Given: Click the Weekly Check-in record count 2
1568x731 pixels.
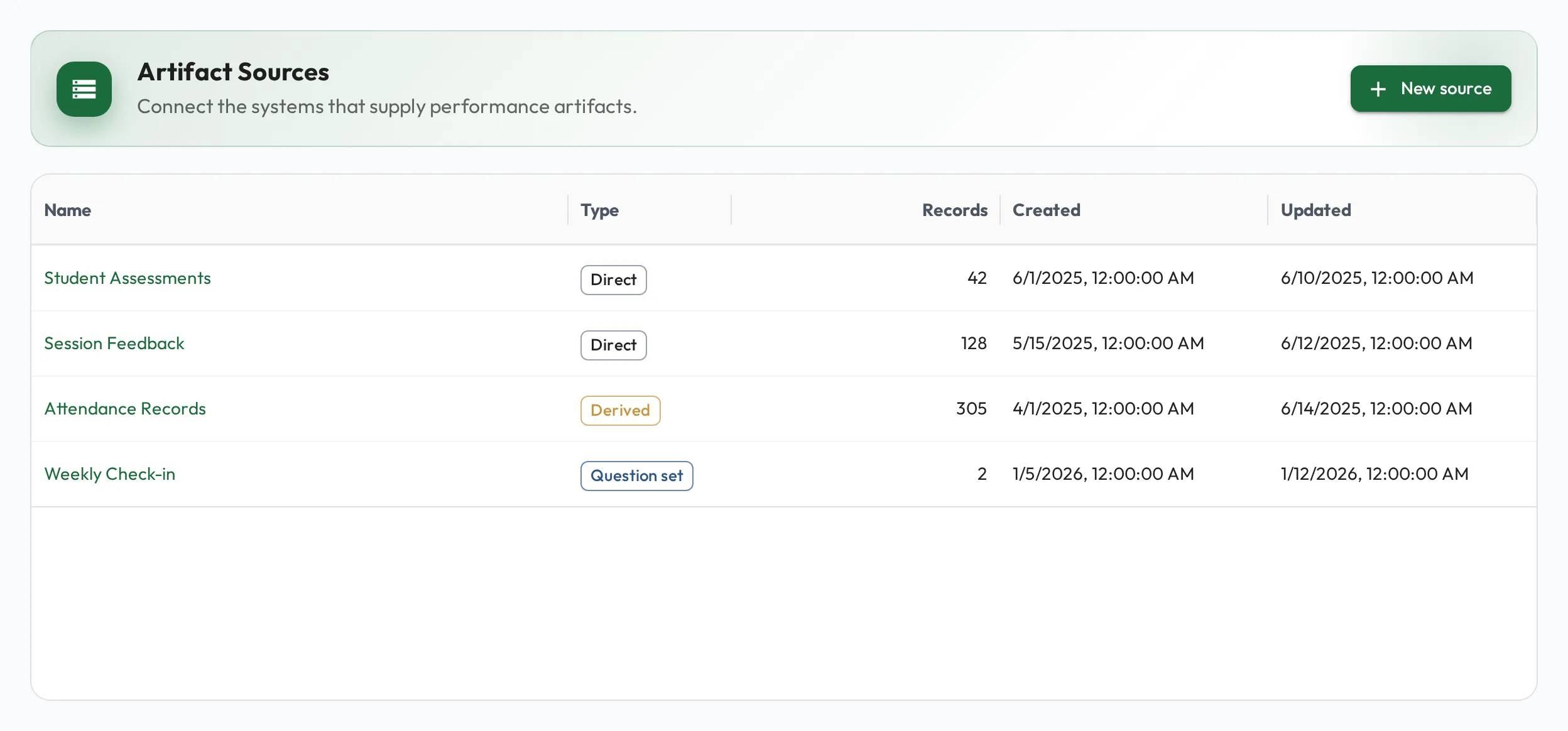Looking at the screenshot, I should coord(983,474).
